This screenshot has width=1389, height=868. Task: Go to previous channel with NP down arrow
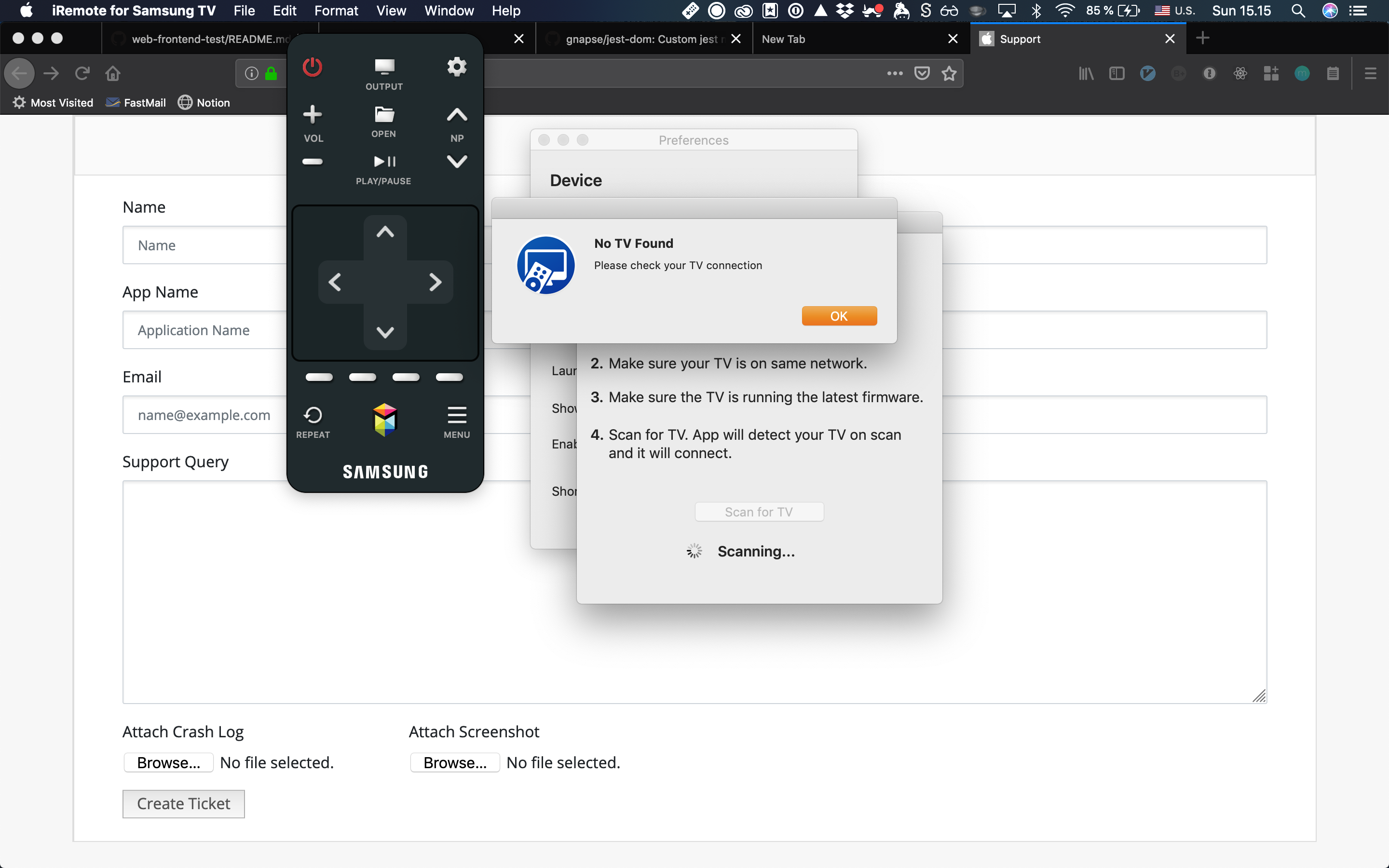457,162
